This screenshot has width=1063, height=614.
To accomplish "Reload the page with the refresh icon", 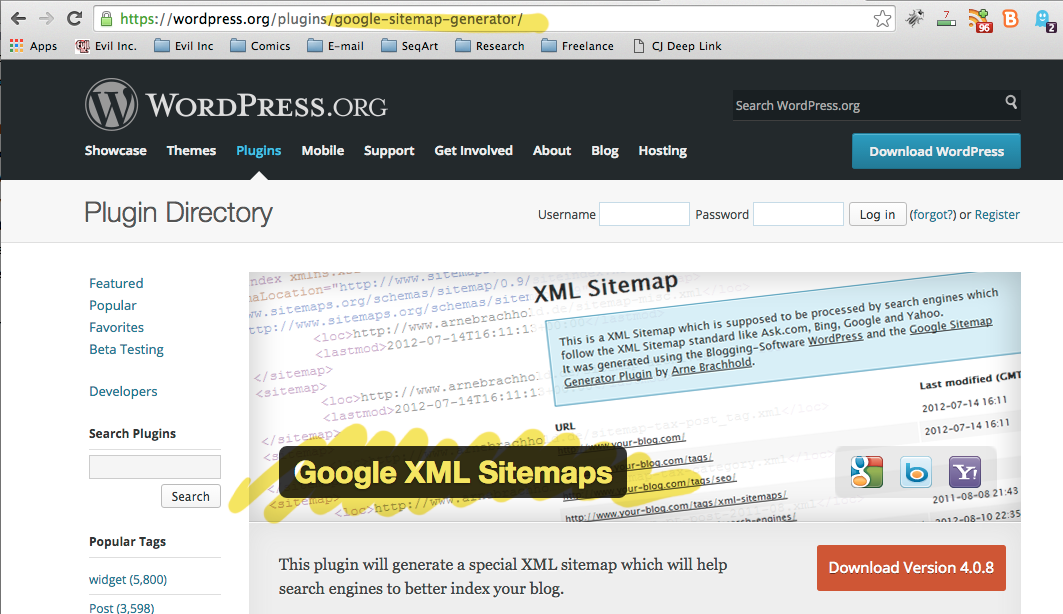I will [x=74, y=18].
